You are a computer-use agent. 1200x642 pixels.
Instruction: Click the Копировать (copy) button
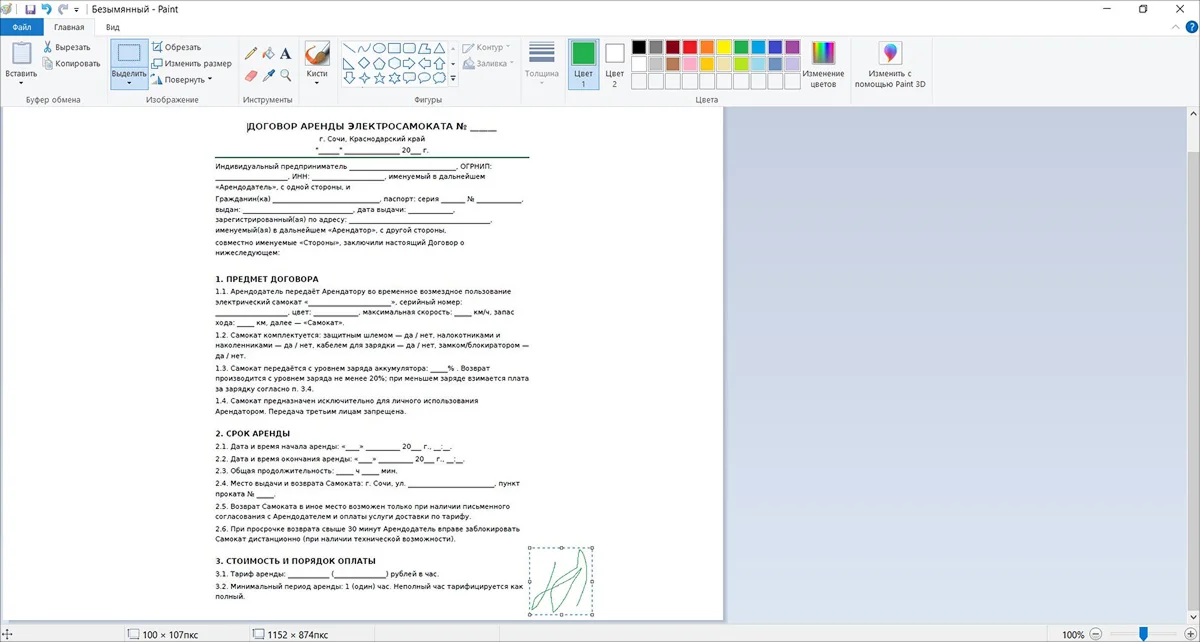tap(71, 63)
